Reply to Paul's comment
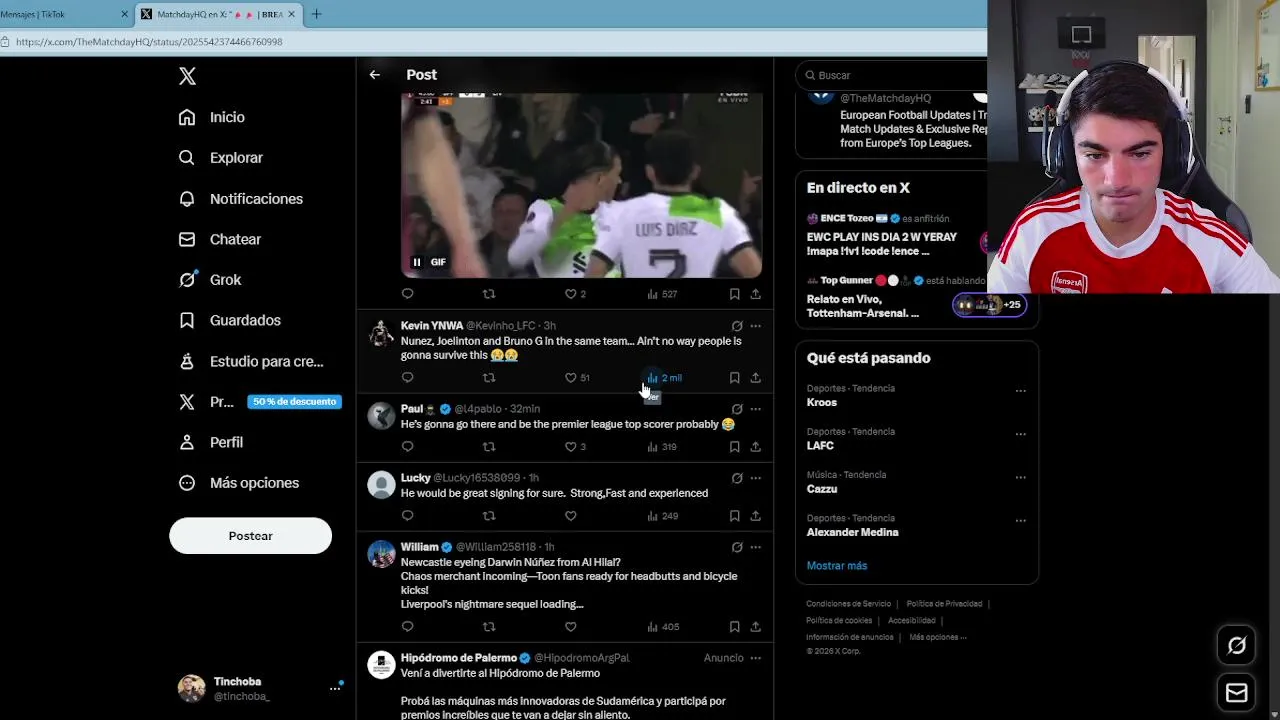1280x720 pixels. [407, 447]
